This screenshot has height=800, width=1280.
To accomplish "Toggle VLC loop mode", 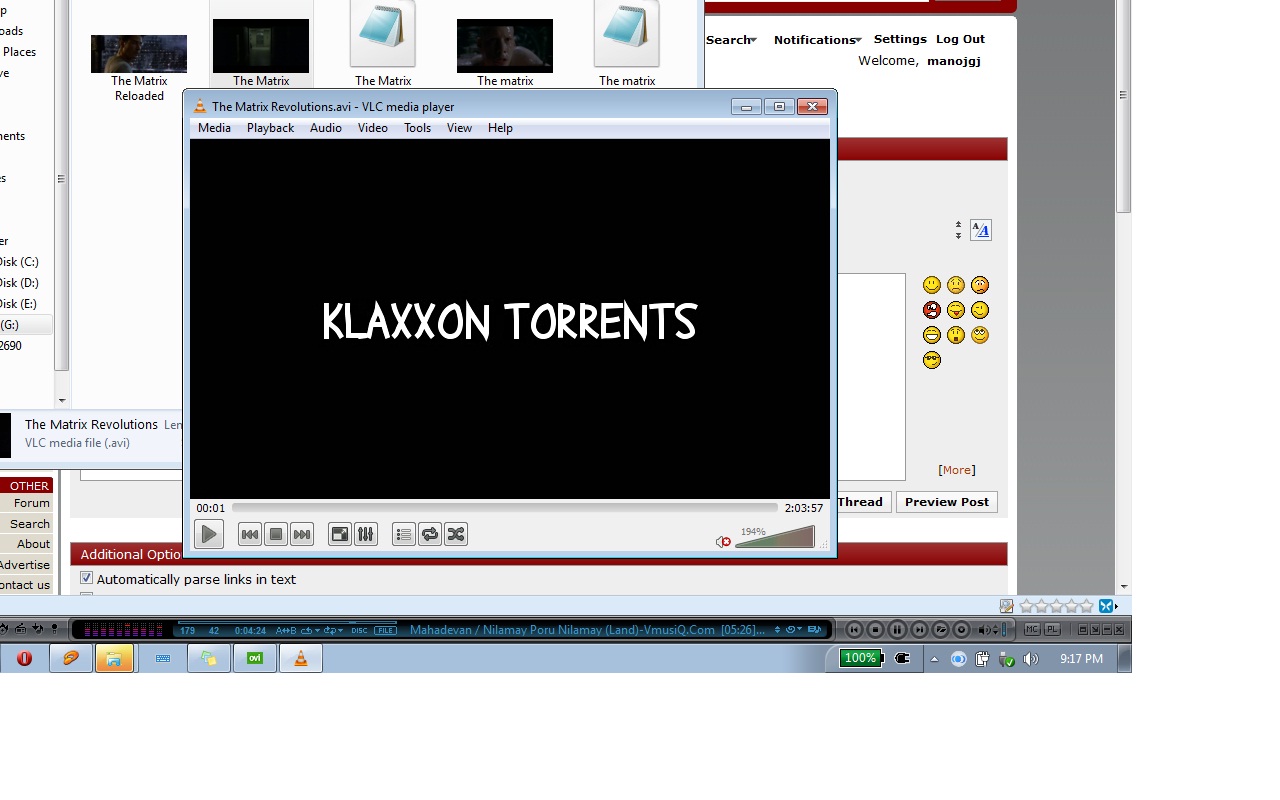I will coord(430,534).
